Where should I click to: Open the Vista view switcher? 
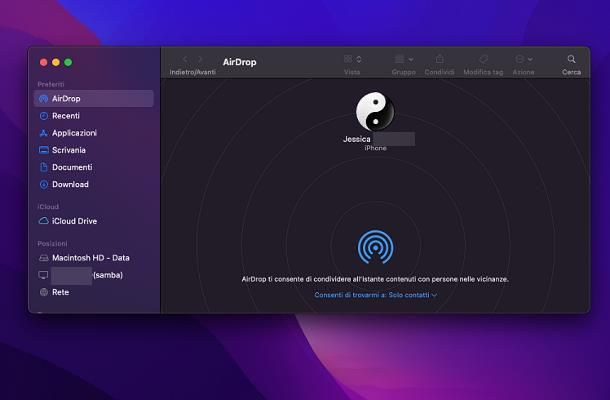click(352, 59)
